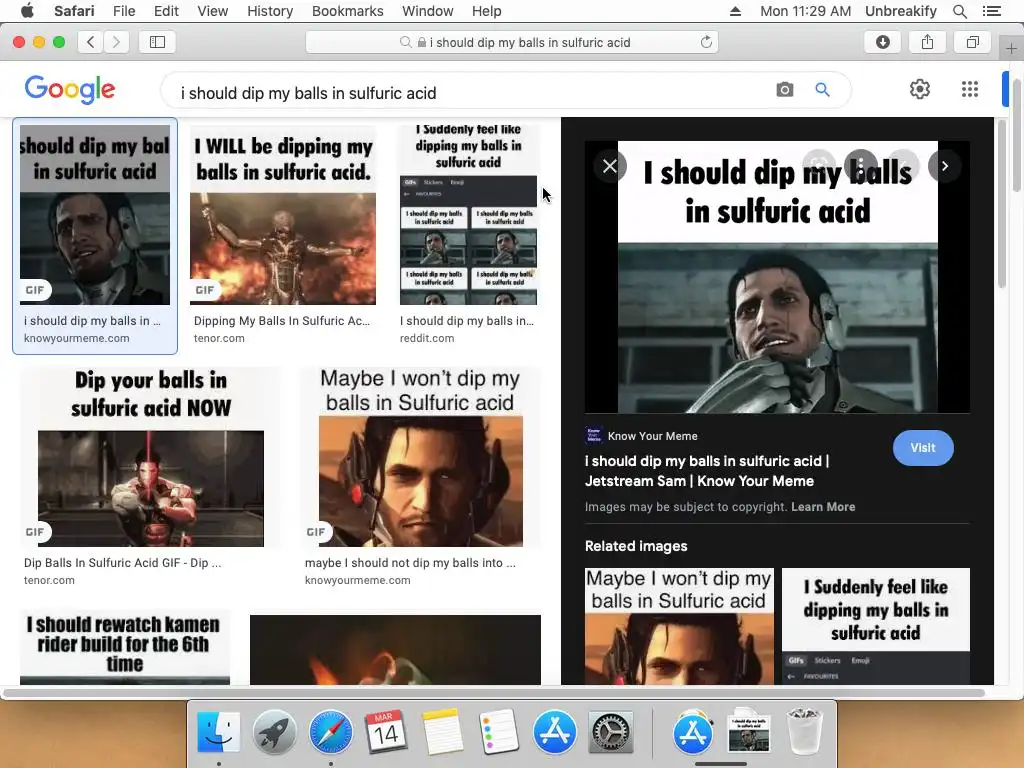1024x768 pixels.
Task: Click the eject icon in menu bar
Action: point(735,11)
